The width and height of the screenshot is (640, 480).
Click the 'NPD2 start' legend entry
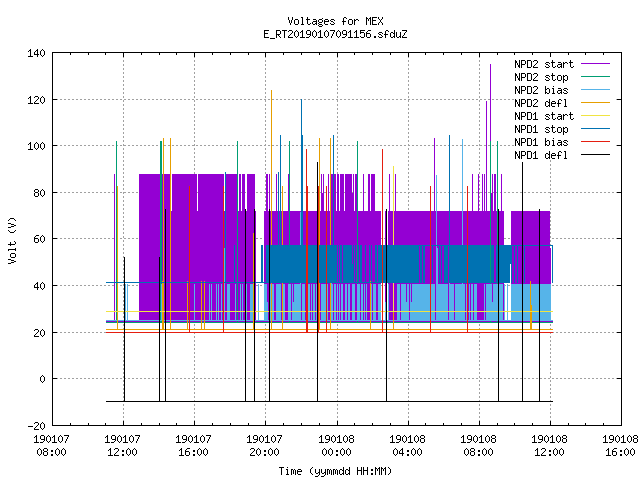click(544, 64)
